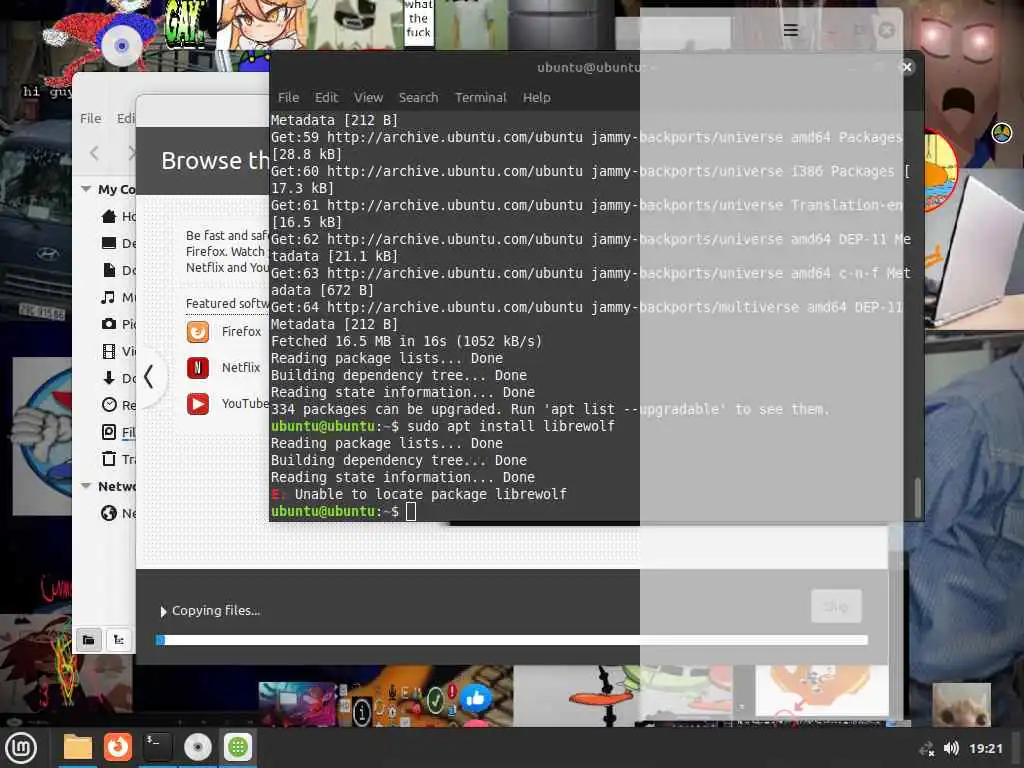The height and width of the screenshot is (768, 1024).
Task: Show tree view in file manager
Action: point(119,640)
